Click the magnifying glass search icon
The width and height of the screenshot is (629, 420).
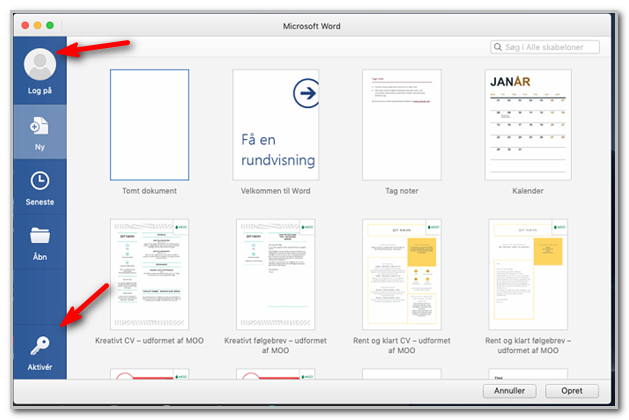[498, 47]
